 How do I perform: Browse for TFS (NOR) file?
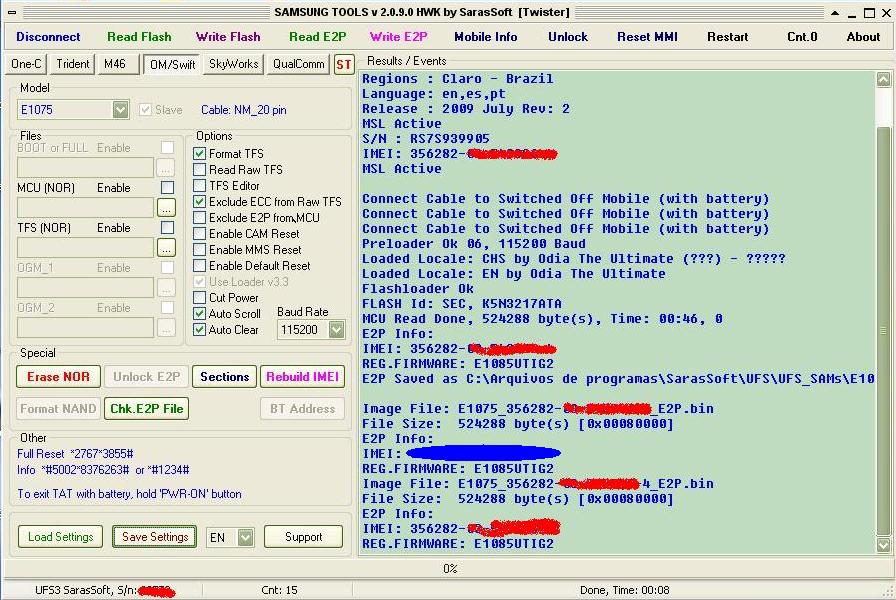click(x=166, y=248)
